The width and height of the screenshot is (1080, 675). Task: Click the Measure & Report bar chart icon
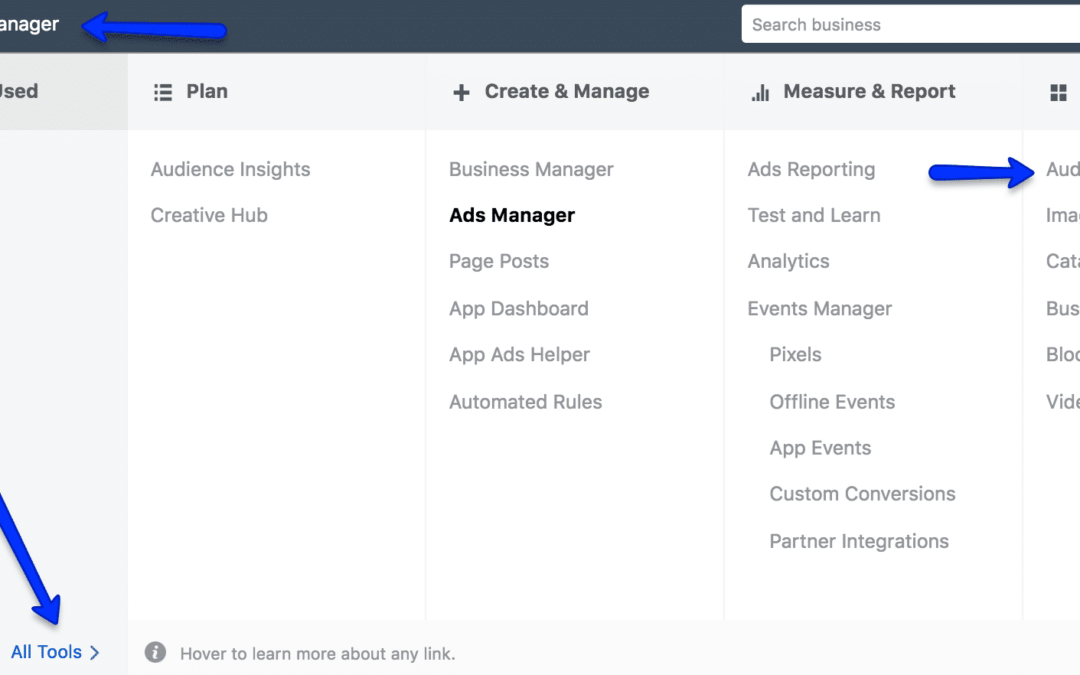(x=760, y=93)
